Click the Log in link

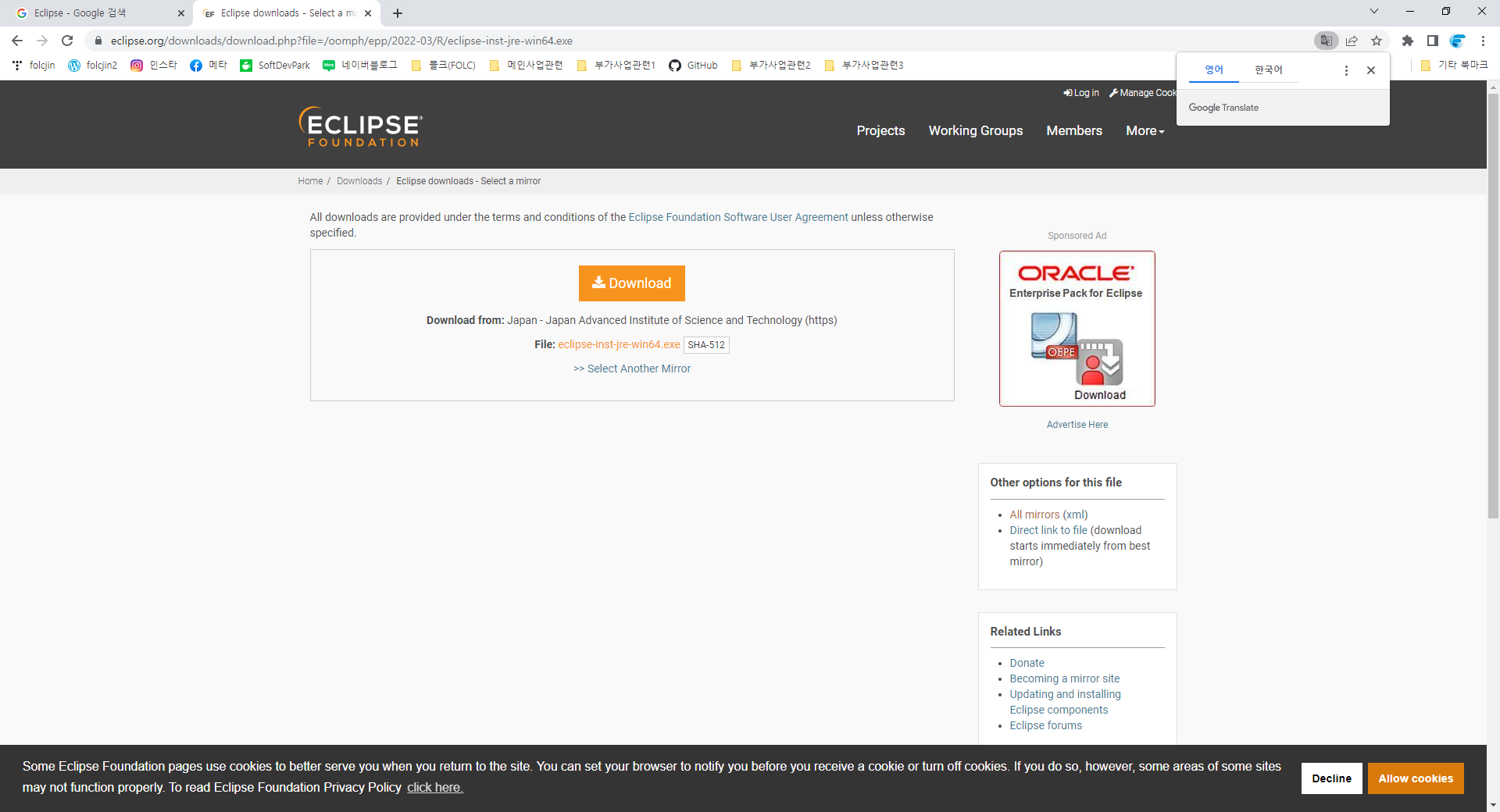[1081, 93]
